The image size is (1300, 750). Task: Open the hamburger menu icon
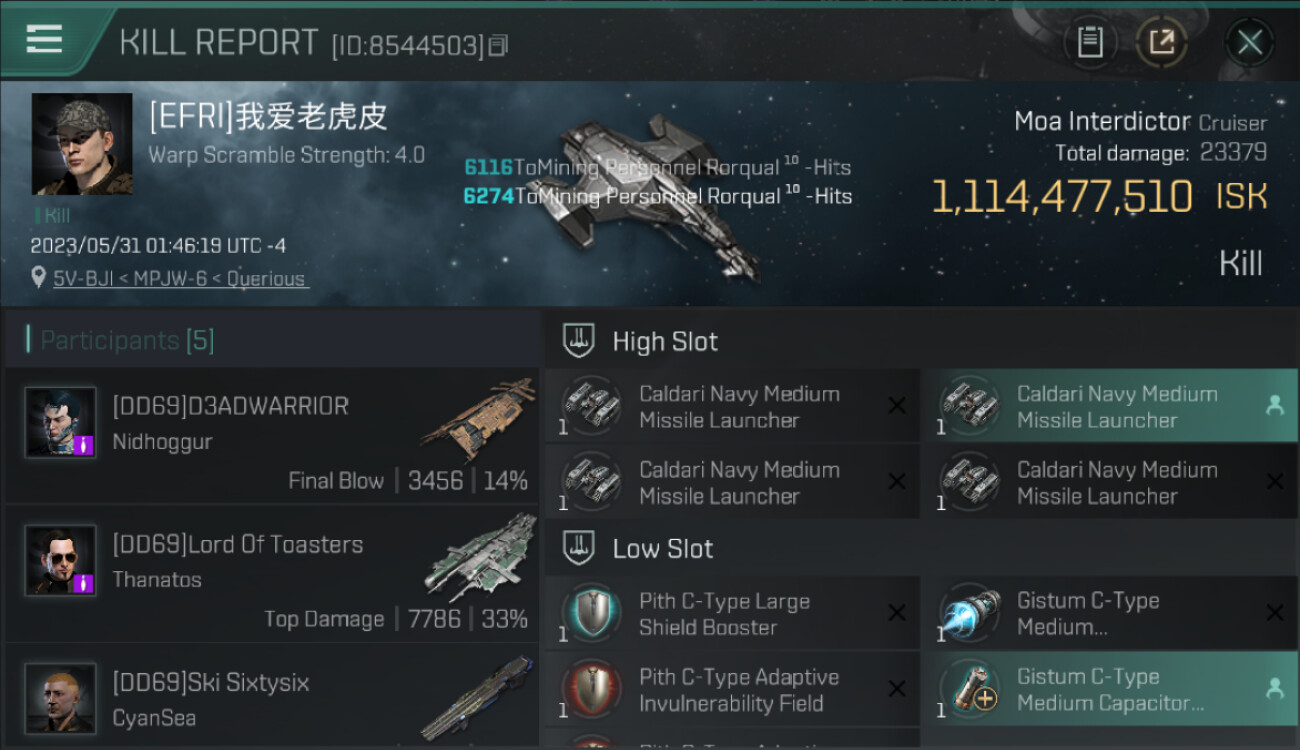click(44, 40)
